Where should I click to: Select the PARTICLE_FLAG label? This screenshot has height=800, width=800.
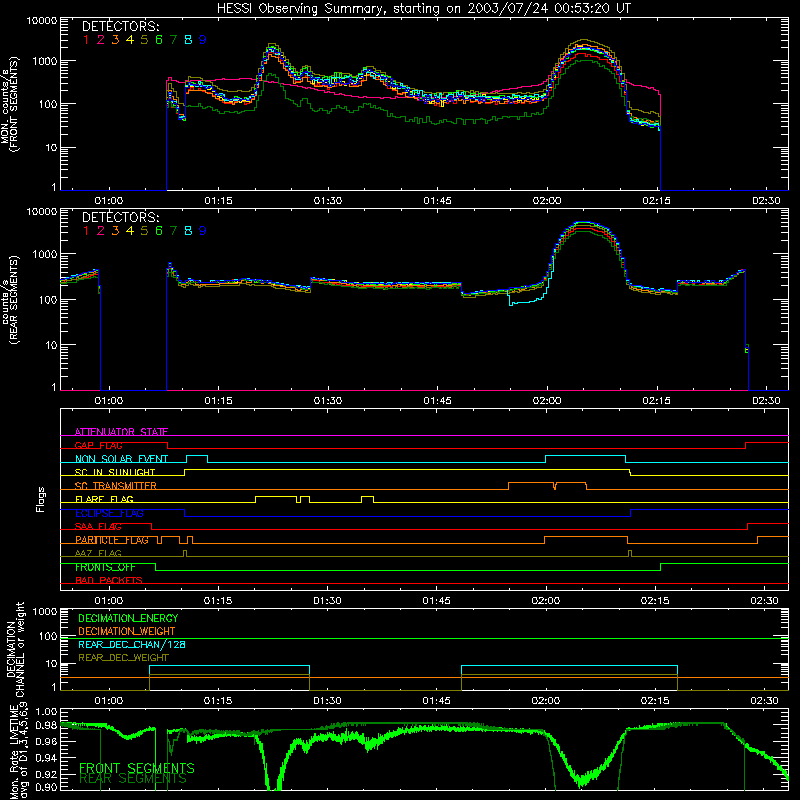[112, 540]
